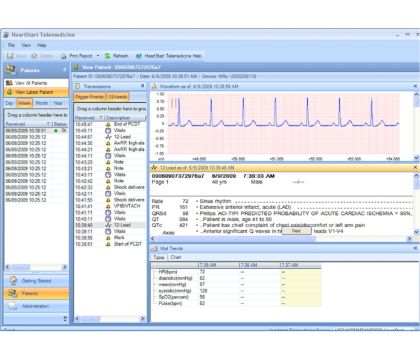Switch Vital Trends to Chart view
The height and width of the screenshot is (360, 420).
[176, 257]
